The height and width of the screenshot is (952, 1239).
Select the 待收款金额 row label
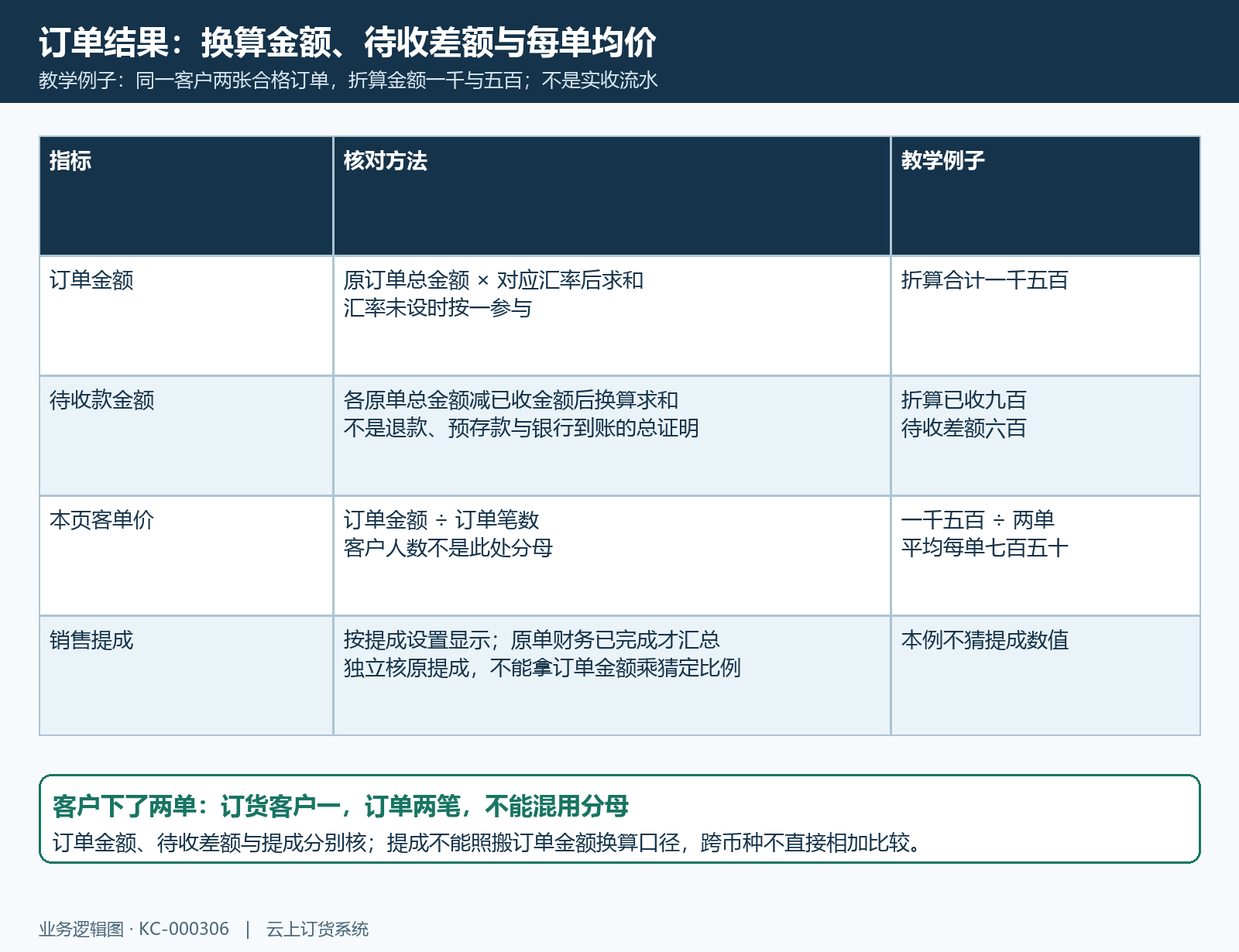[x=102, y=400]
